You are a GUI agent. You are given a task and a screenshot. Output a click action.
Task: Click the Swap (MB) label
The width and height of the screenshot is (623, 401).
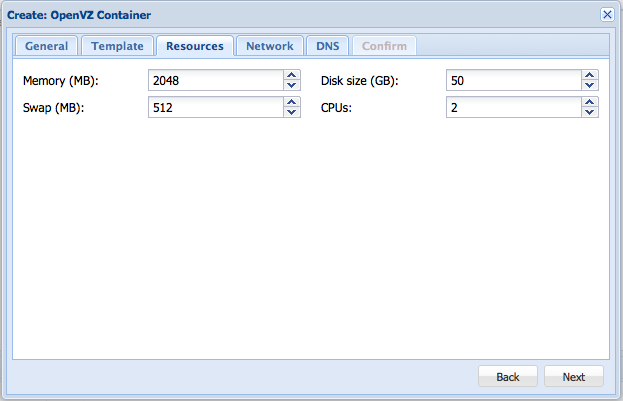(53, 108)
